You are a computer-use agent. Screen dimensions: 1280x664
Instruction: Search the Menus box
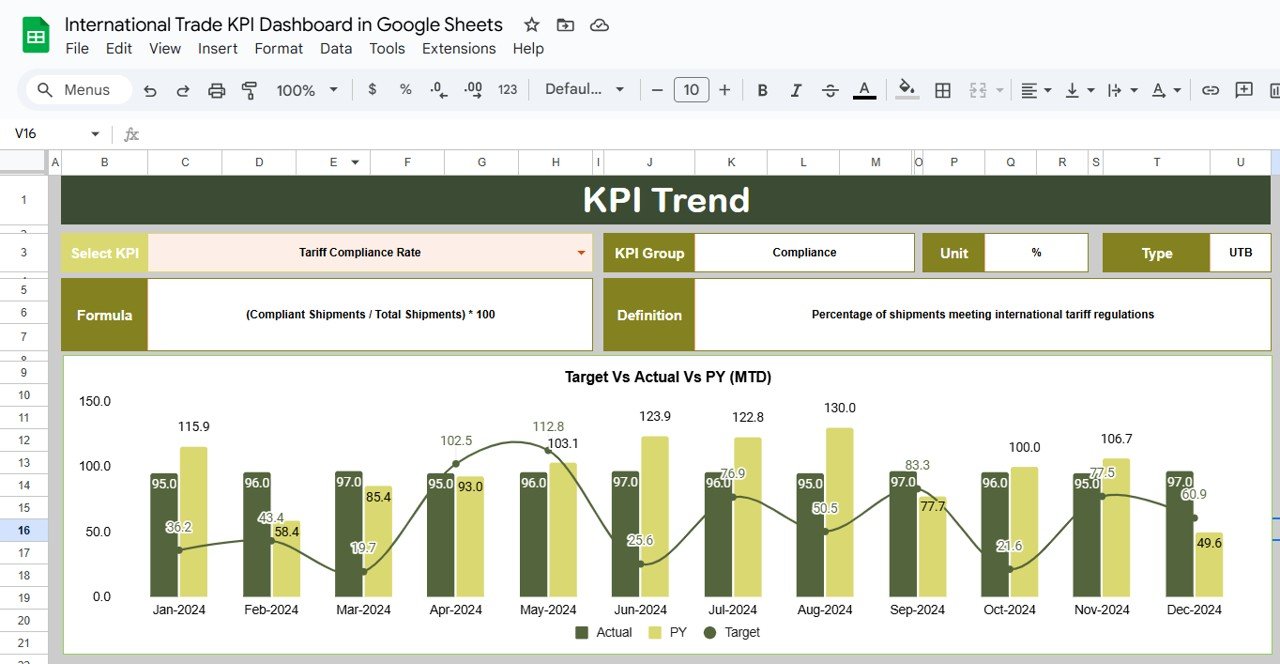click(78, 90)
